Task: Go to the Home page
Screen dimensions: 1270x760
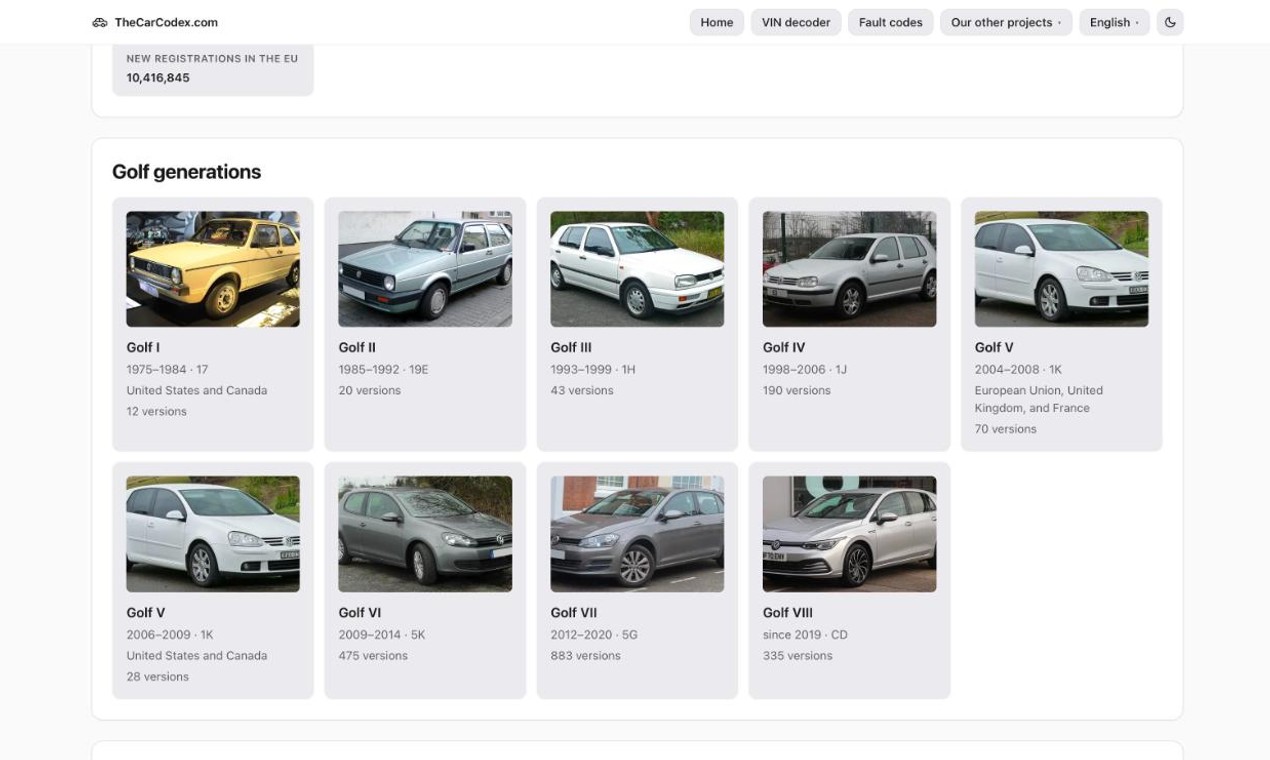Action: pyautogui.click(x=717, y=22)
